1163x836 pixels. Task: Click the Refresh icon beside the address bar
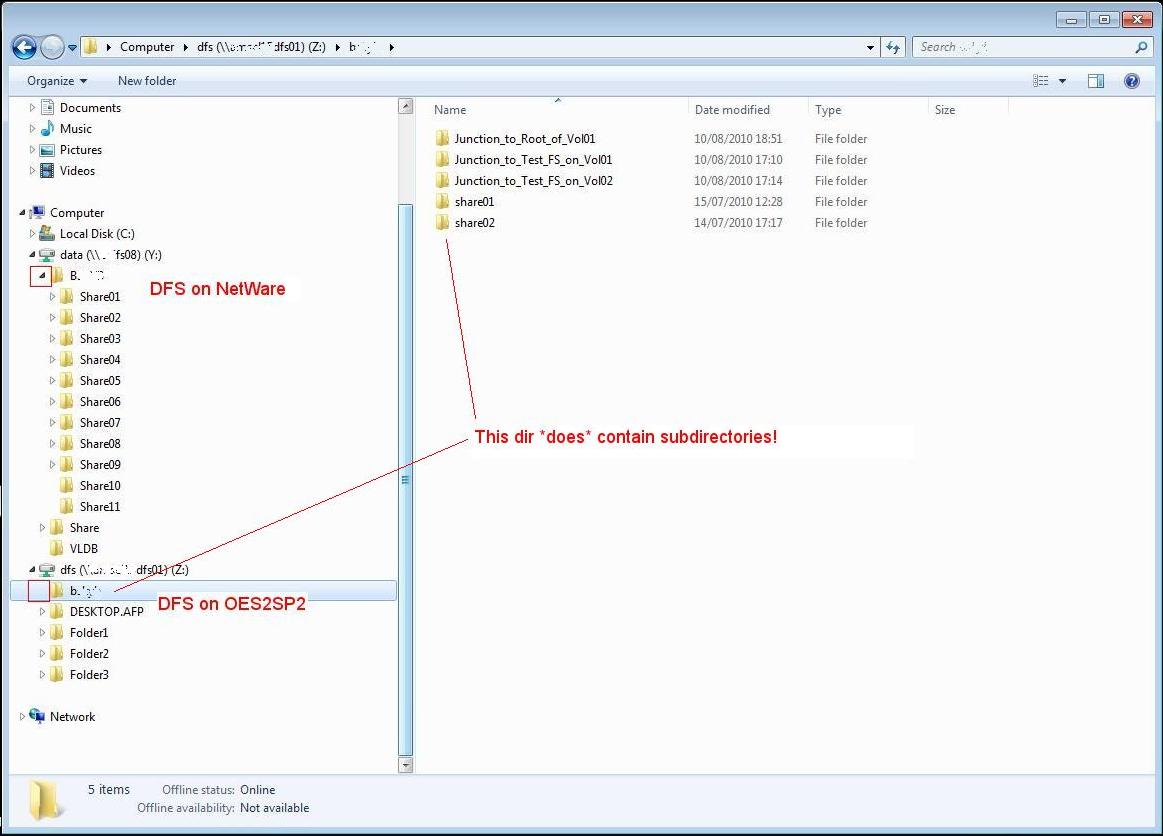pyautogui.click(x=893, y=46)
